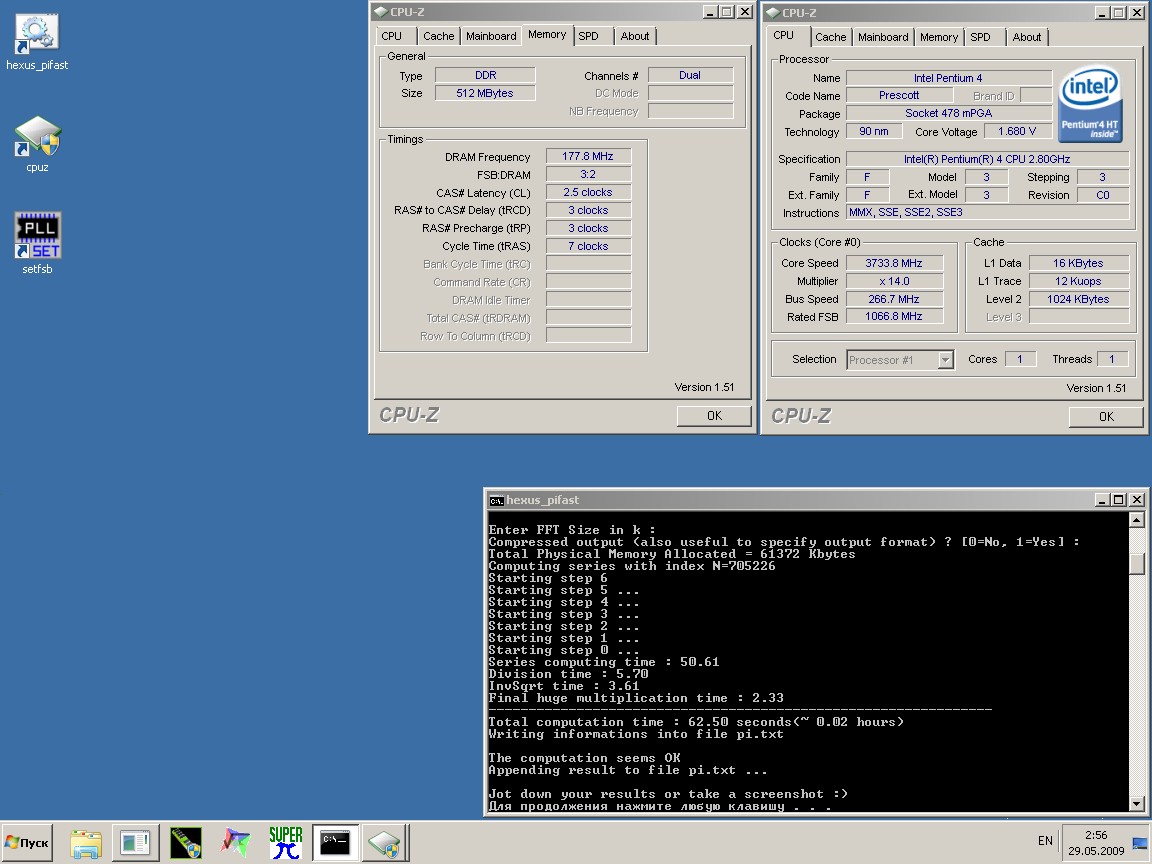
Task: Expand the Processor #1 selection dropdown
Action: (946, 360)
